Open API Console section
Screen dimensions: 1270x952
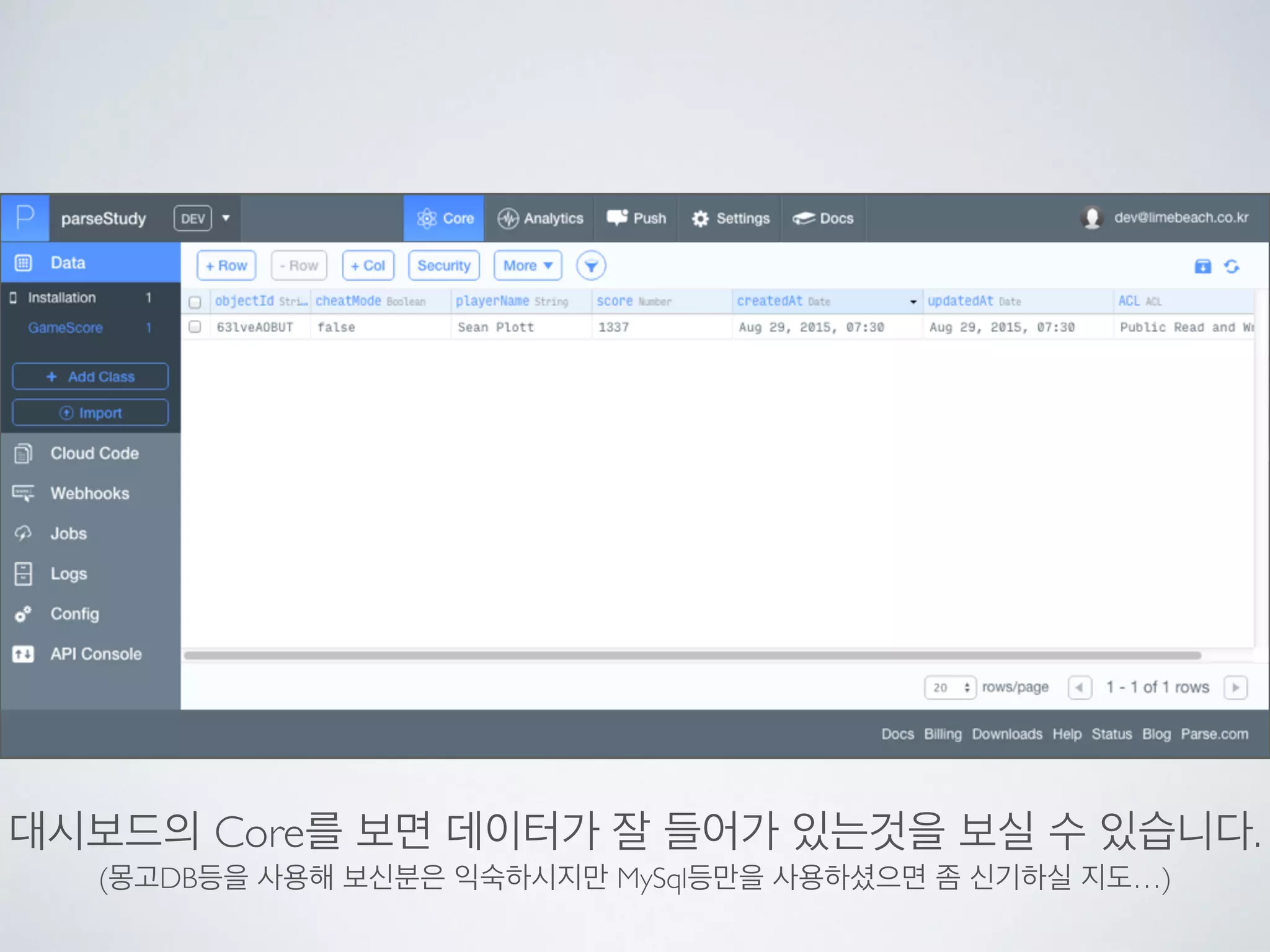(91, 654)
